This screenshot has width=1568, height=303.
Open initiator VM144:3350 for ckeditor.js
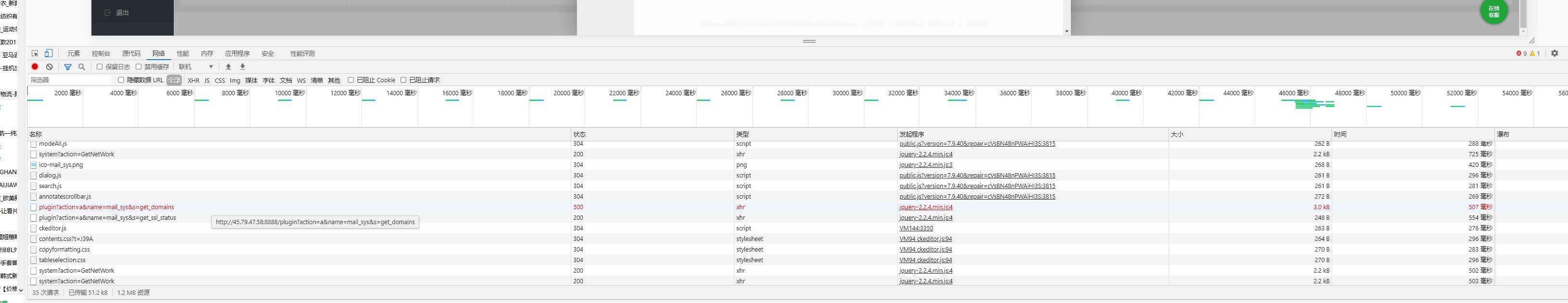pos(916,228)
